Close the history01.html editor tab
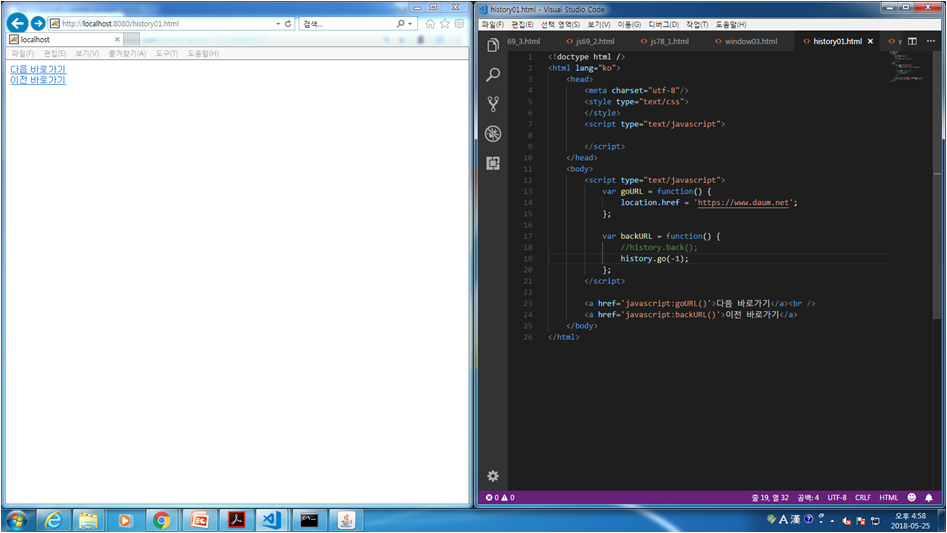The width and height of the screenshot is (947, 533). pyautogui.click(x=870, y=41)
